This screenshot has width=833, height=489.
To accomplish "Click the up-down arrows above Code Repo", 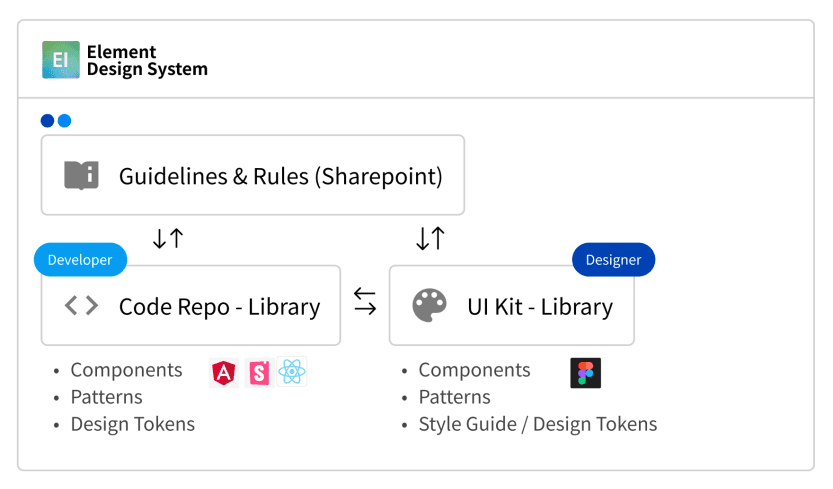I will tap(168, 239).
